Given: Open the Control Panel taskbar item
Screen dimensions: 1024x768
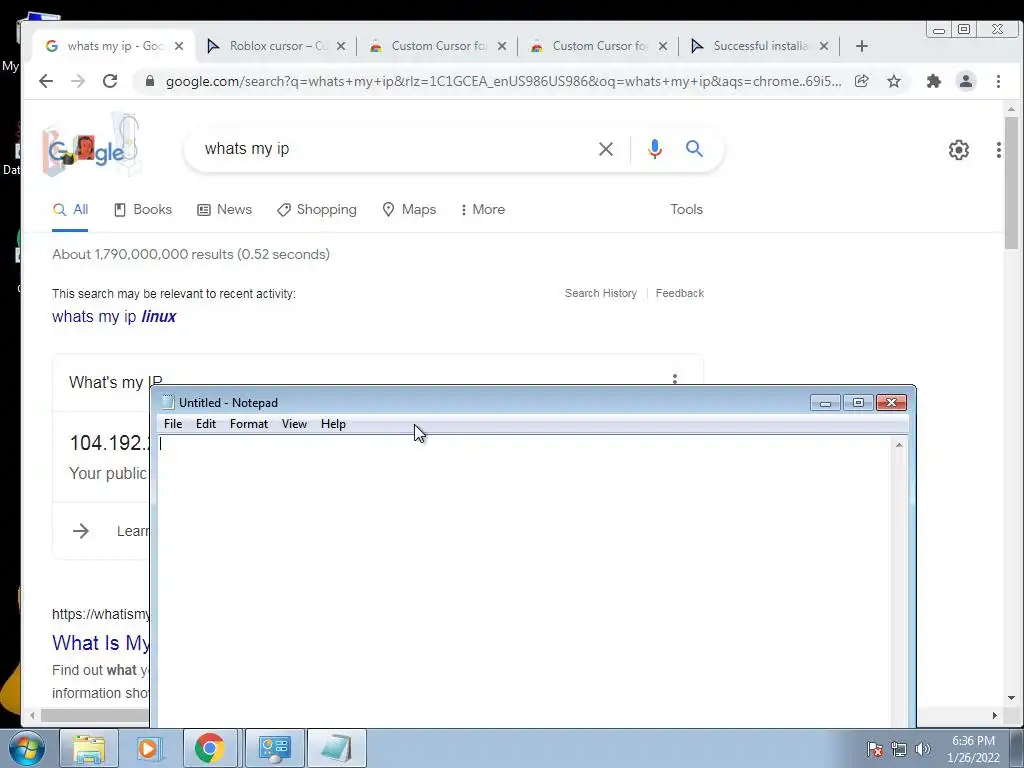Looking at the screenshot, I should (274, 748).
